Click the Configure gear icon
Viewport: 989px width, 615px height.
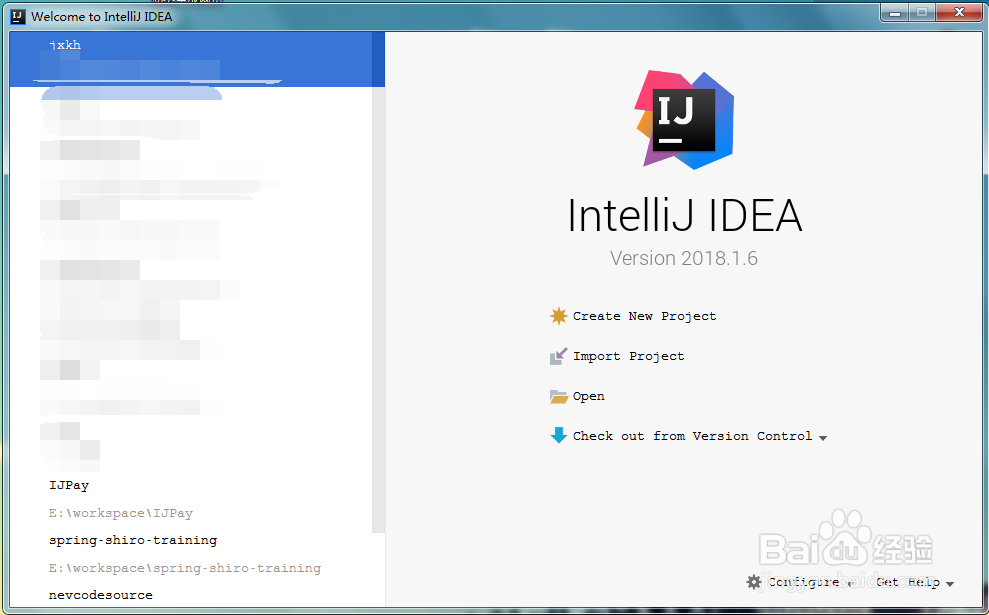[x=754, y=582]
